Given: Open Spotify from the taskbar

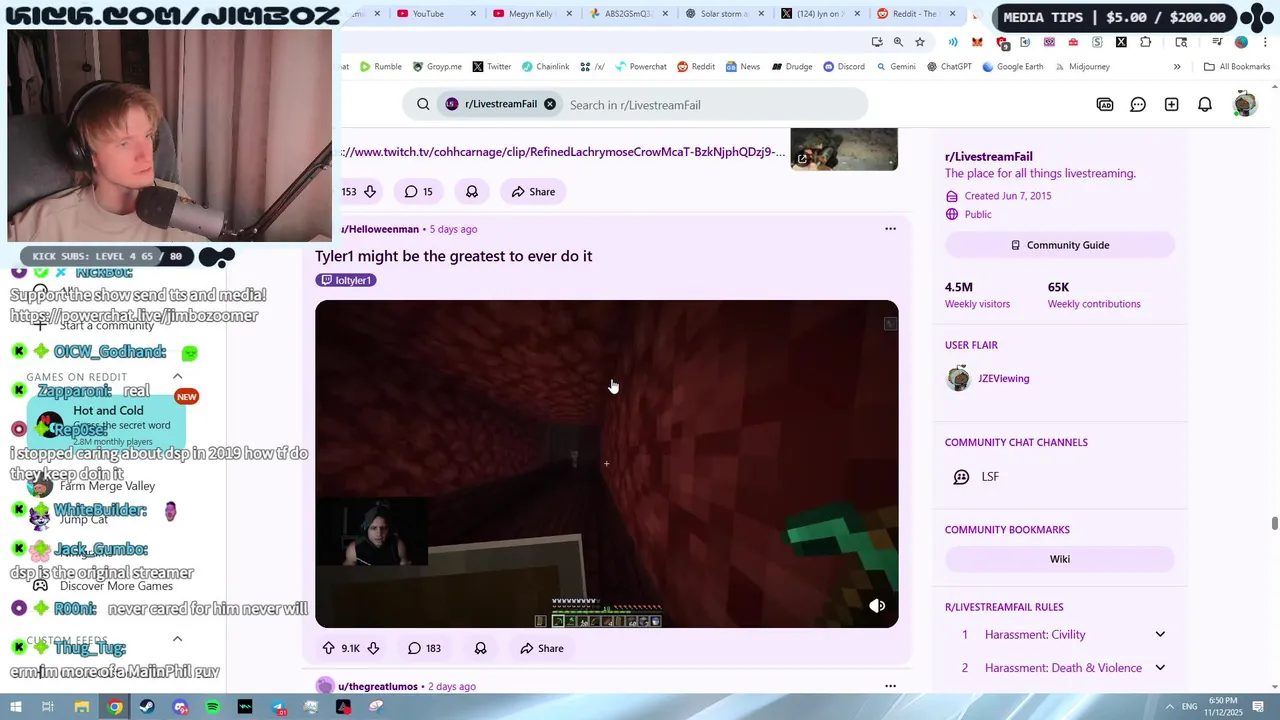Looking at the screenshot, I should (x=213, y=707).
